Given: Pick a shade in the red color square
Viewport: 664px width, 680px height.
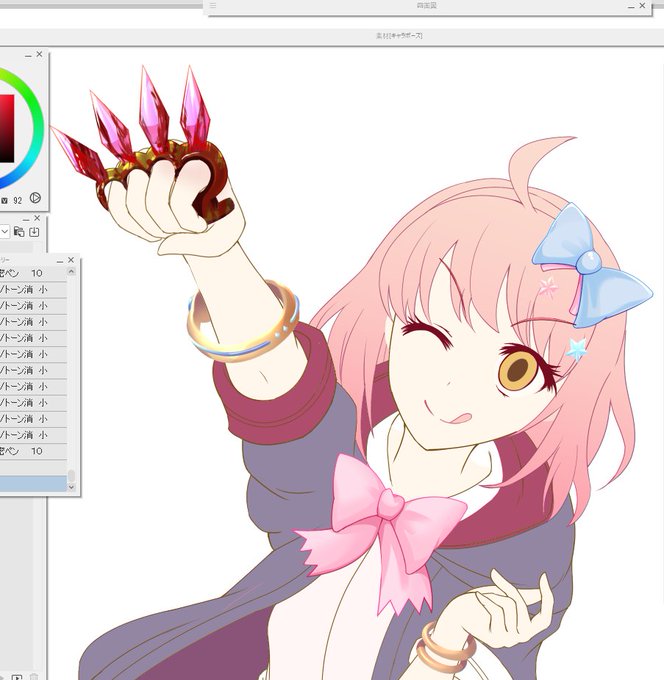Looking at the screenshot, I should pos(6,129).
